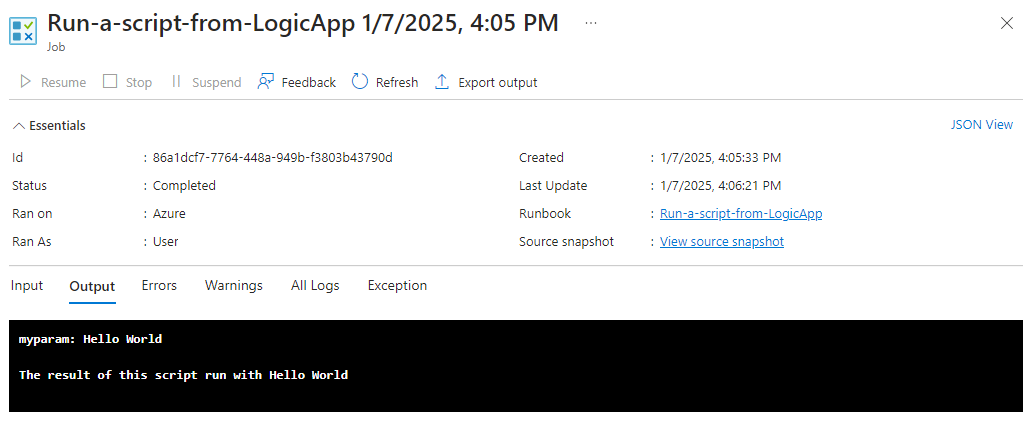1034x424 pixels.
Task: Click the Job runbook icon beside title
Action: click(x=23, y=31)
